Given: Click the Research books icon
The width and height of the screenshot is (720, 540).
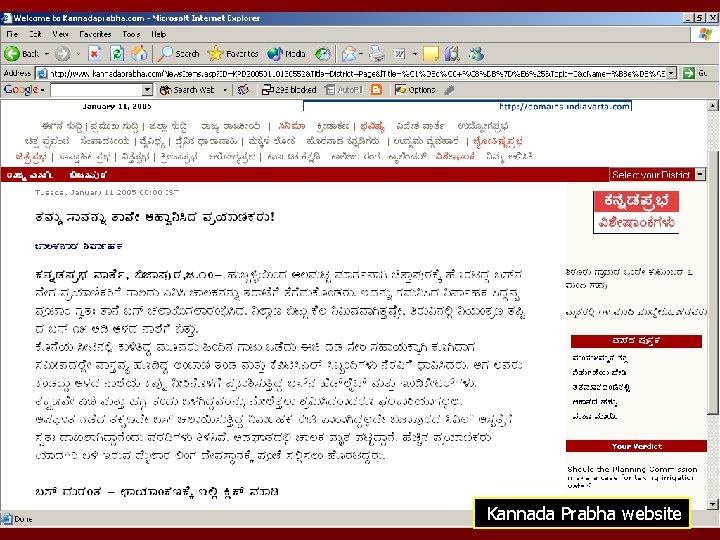Looking at the screenshot, I should (x=452, y=54).
